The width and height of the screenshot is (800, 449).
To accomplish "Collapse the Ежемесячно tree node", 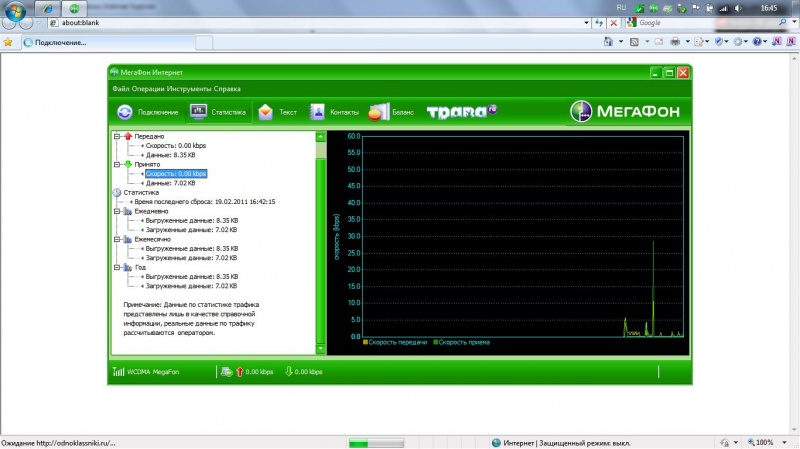I will 117,239.
